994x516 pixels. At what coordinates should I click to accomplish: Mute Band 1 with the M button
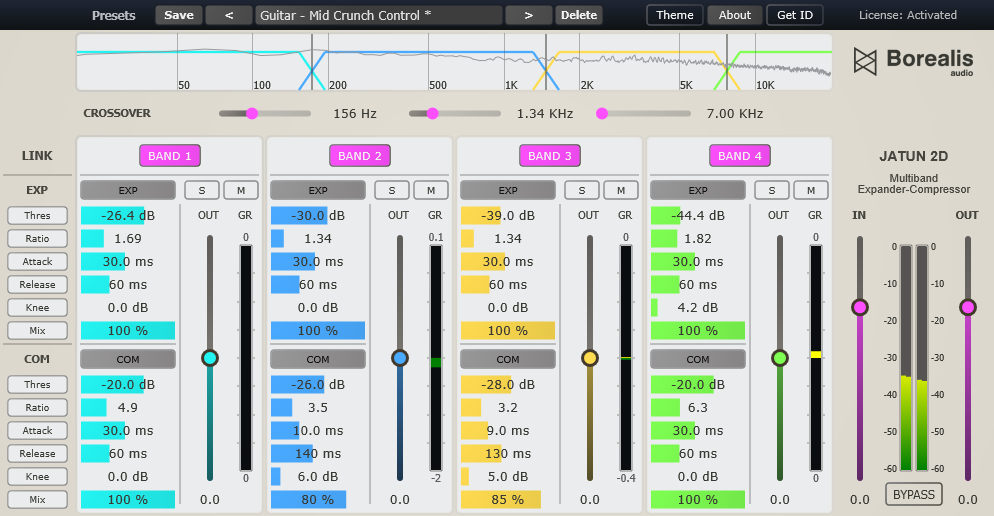[x=241, y=190]
